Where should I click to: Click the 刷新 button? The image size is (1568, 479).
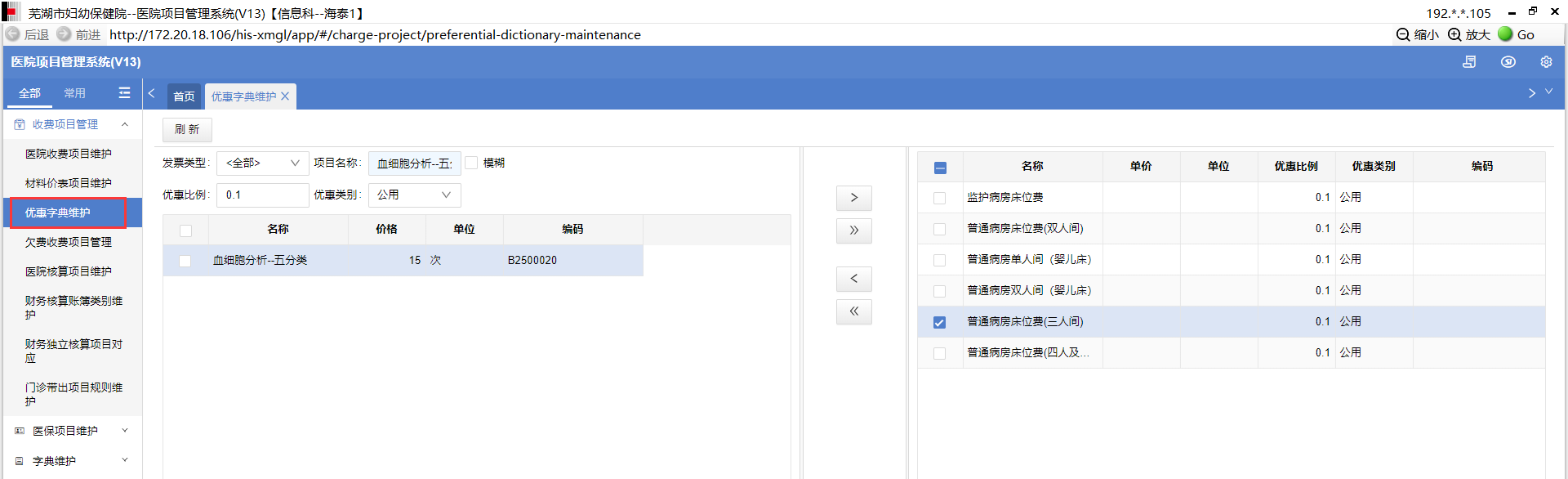click(x=187, y=129)
